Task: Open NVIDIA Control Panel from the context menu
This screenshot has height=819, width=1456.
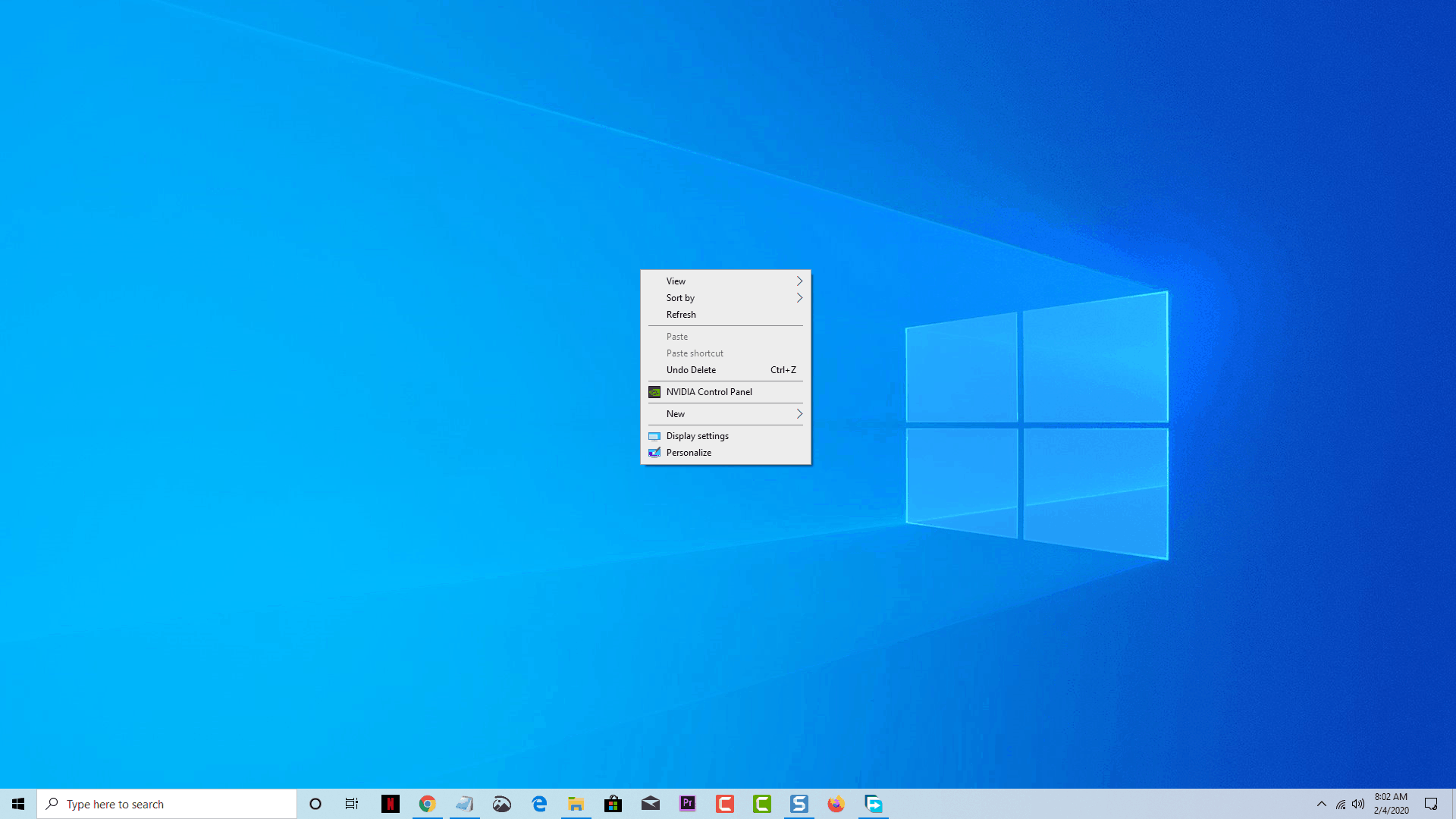Action: tap(726, 392)
